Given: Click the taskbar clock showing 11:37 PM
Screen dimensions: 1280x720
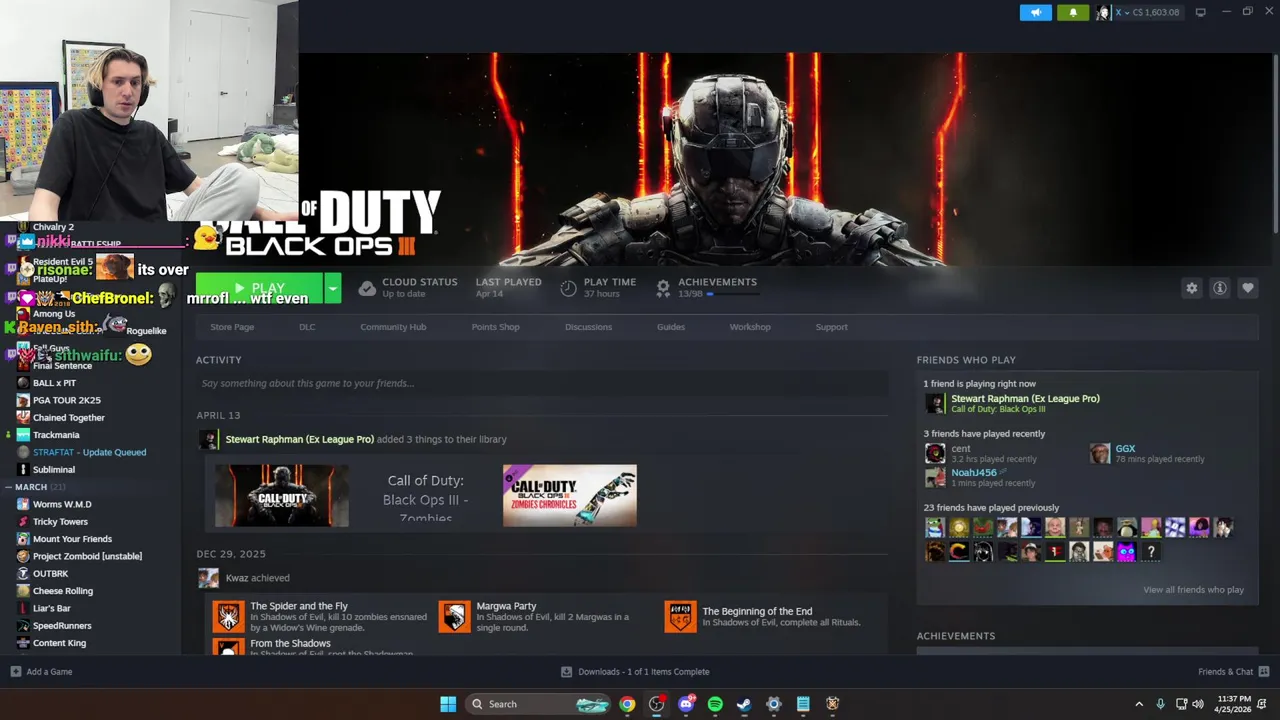Looking at the screenshot, I should click(x=1234, y=704).
